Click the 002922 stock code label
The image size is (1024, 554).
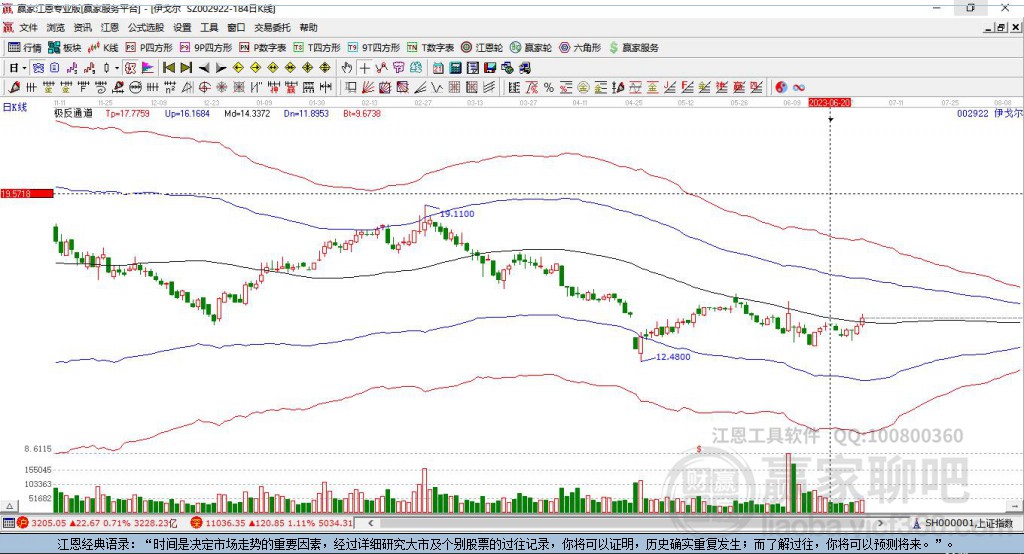click(x=972, y=113)
